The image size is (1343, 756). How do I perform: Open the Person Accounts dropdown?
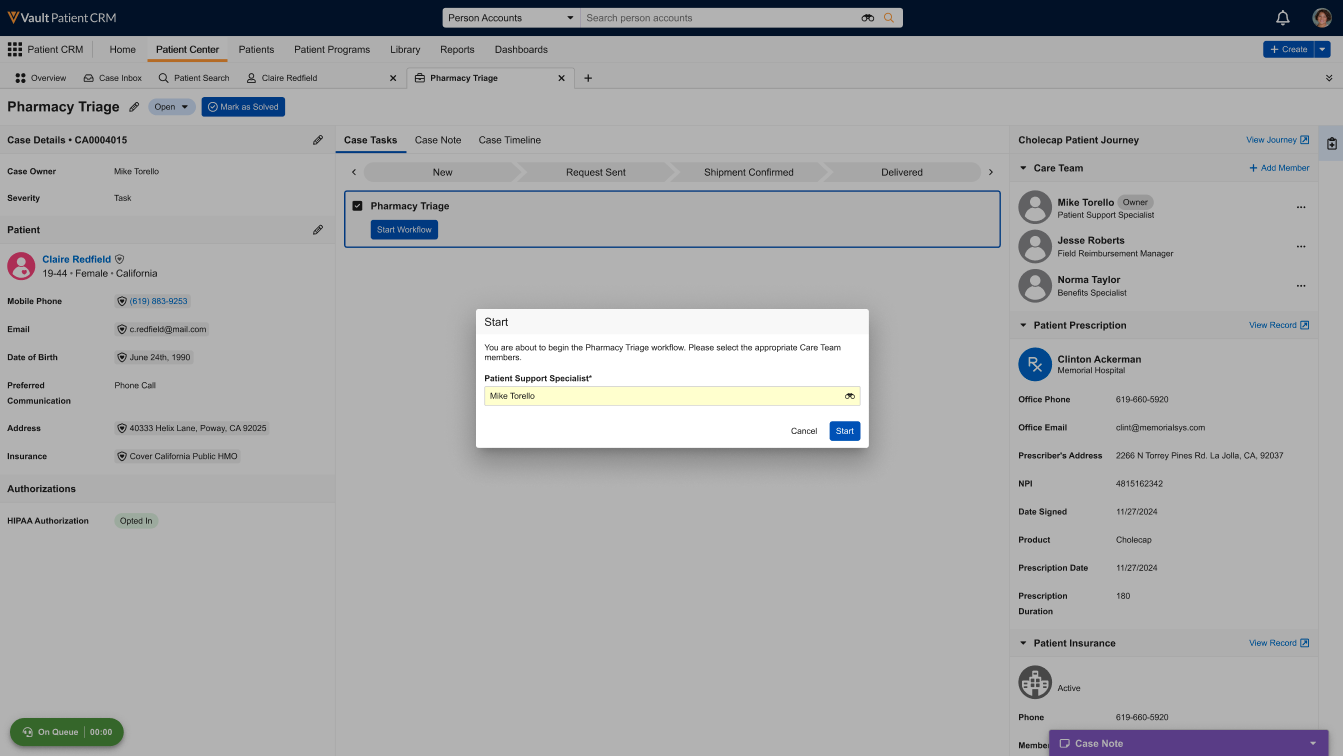[x=511, y=18]
